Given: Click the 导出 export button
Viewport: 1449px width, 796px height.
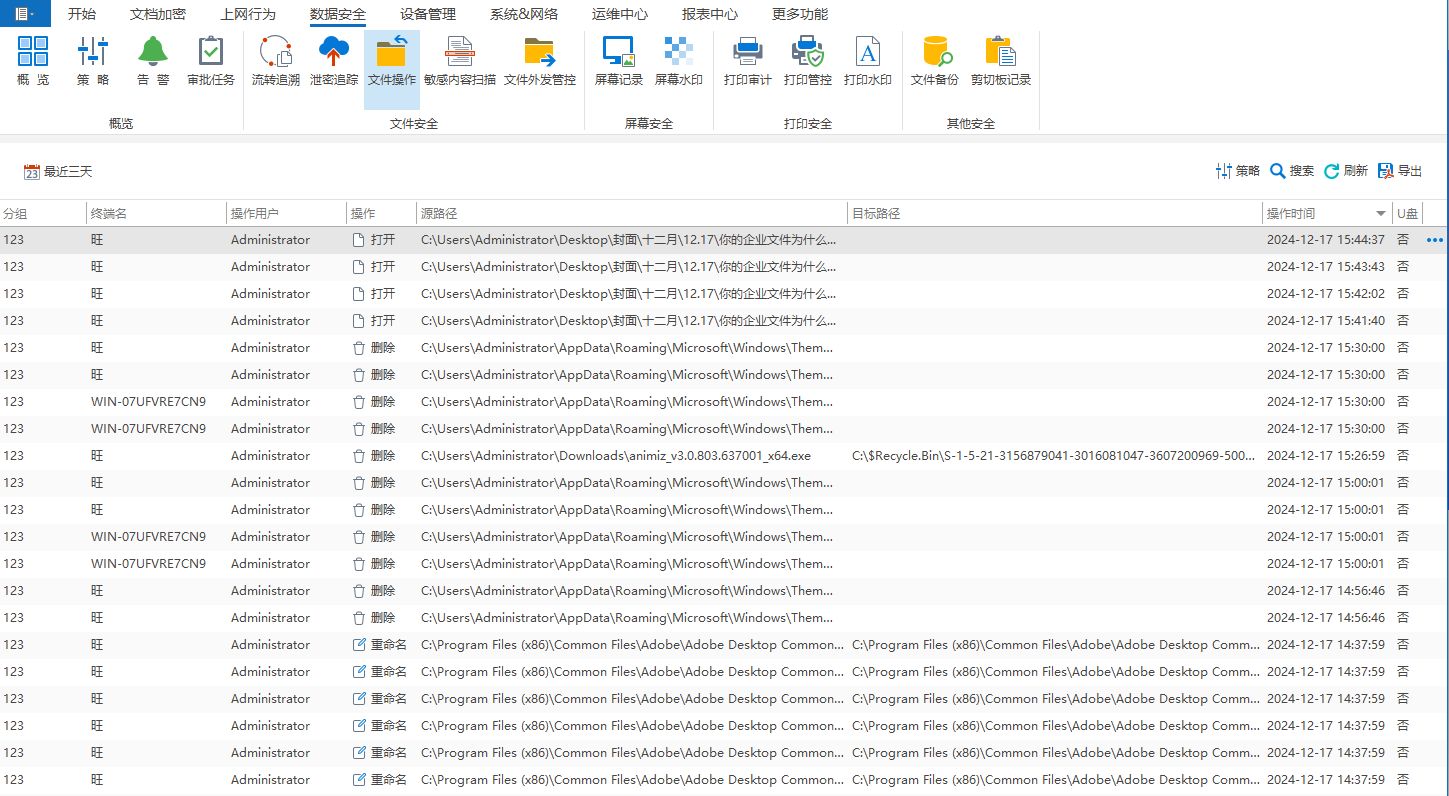Looking at the screenshot, I should 1400,171.
